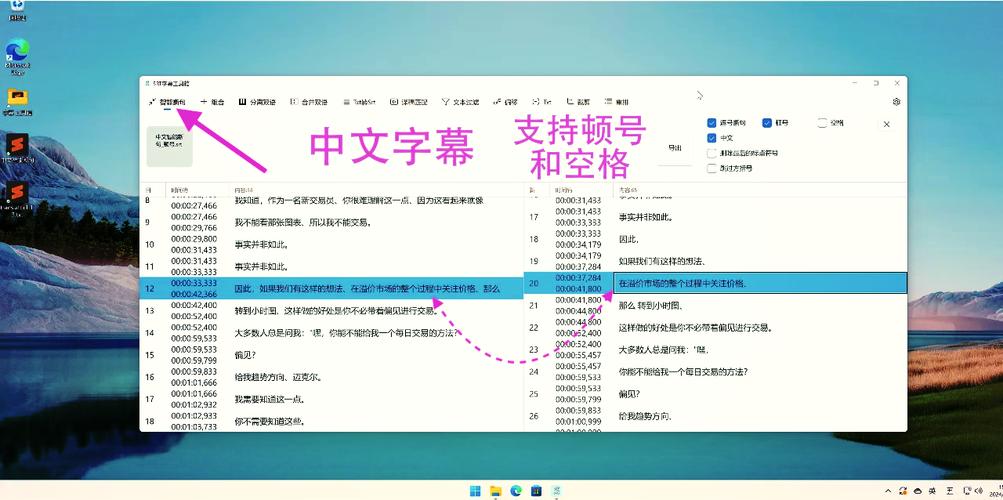Select right row 19 '如果我们有这样的想法'

715,261
